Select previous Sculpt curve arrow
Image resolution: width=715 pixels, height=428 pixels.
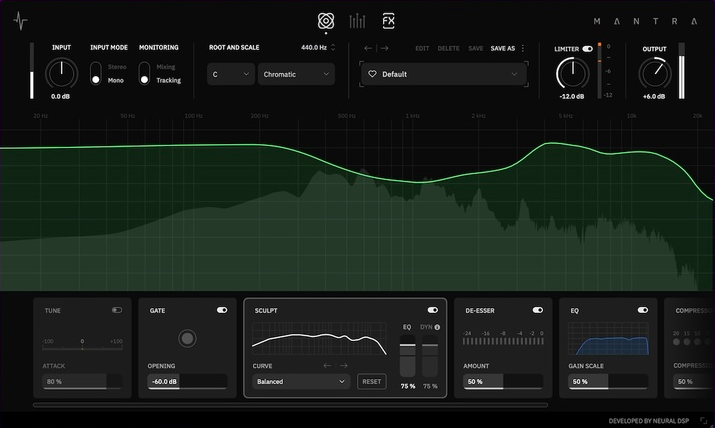click(327, 366)
